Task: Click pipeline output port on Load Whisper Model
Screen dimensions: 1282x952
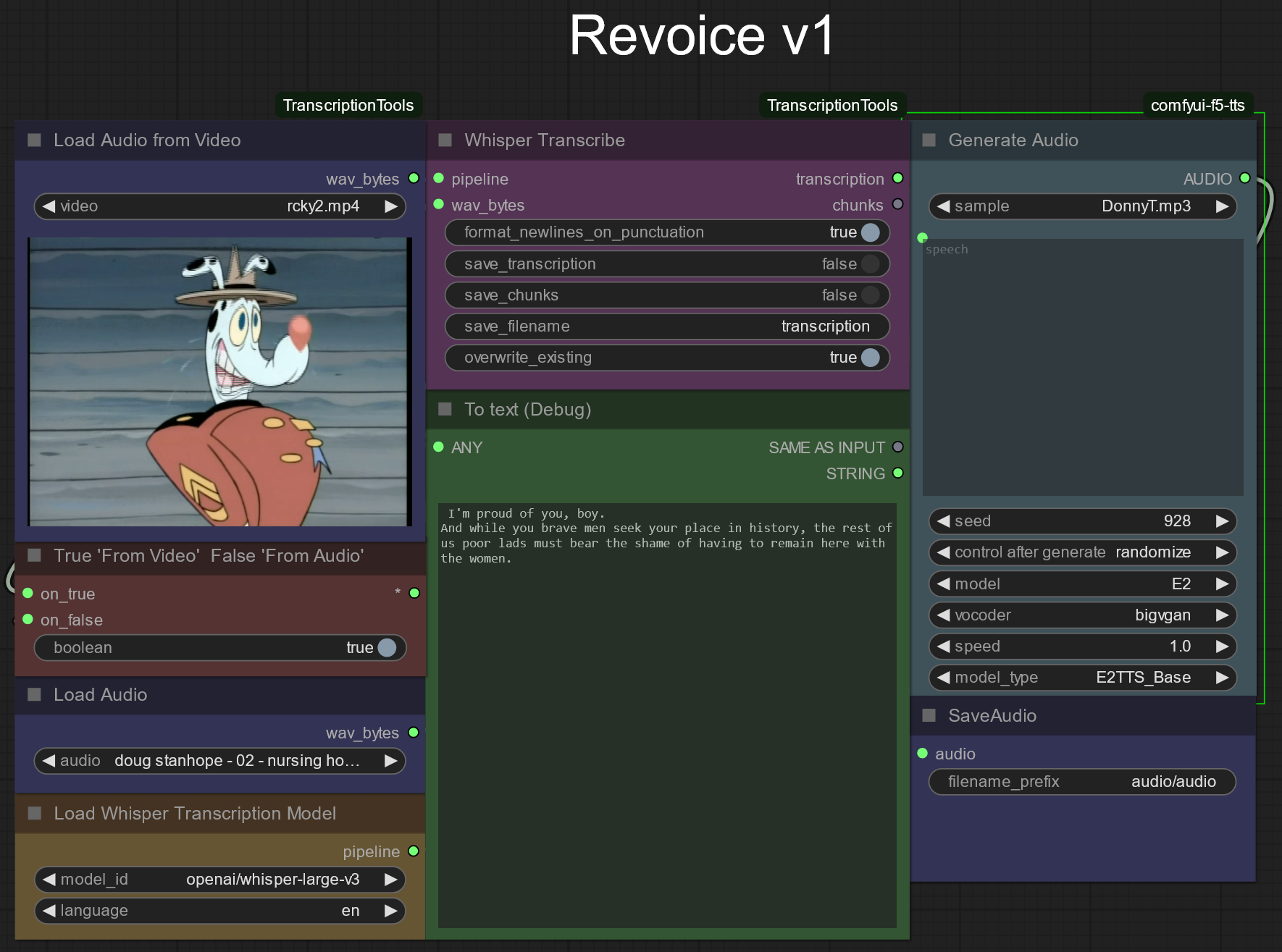Action: [x=414, y=851]
